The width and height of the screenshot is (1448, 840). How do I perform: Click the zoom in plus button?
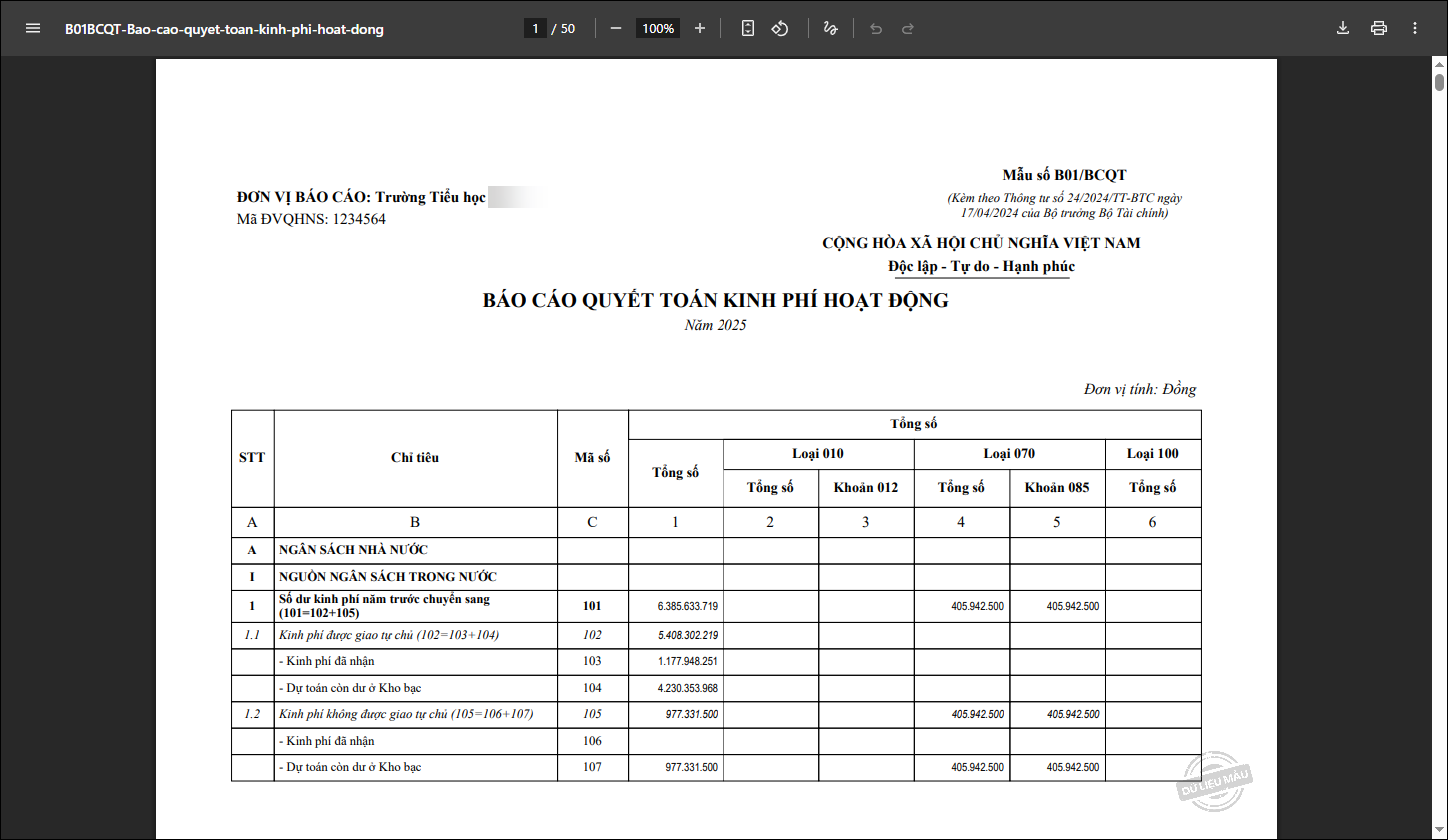pos(700,28)
